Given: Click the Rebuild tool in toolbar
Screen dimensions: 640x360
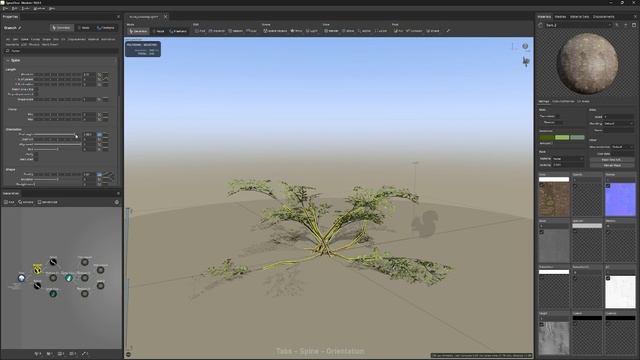Looking at the screenshot, I should pos(236,31).
